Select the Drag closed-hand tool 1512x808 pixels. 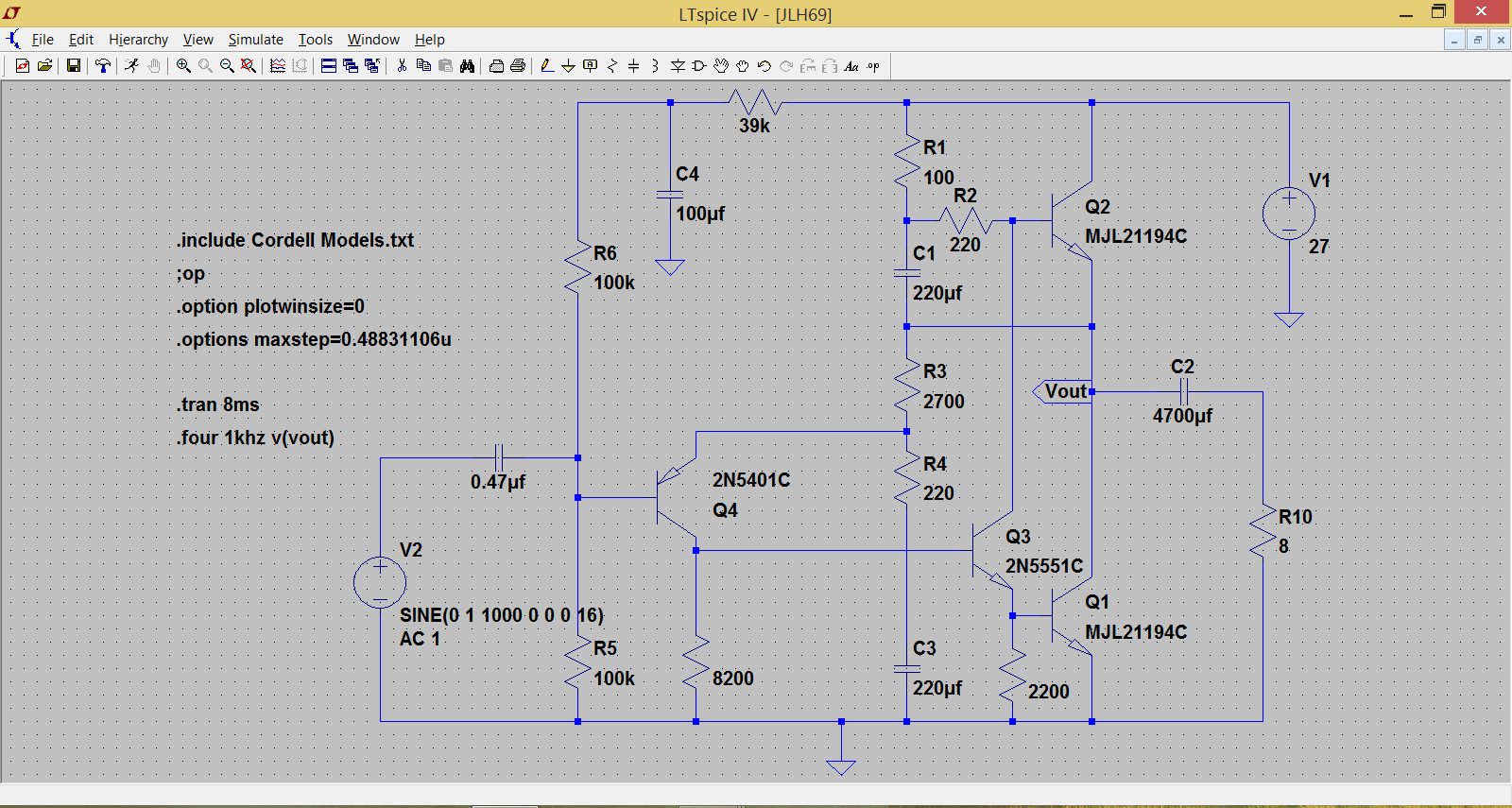(743, 65)
